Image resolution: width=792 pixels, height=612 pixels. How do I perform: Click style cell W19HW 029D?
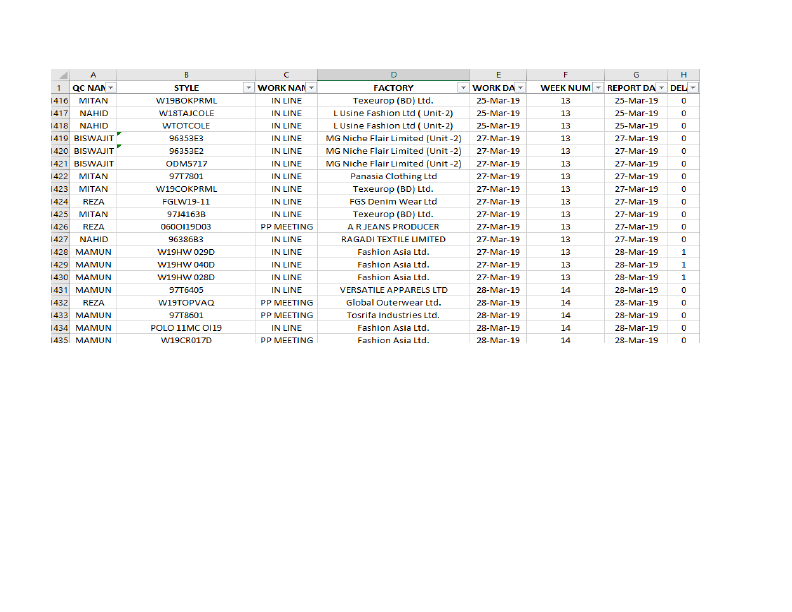[x=186, y=252]
